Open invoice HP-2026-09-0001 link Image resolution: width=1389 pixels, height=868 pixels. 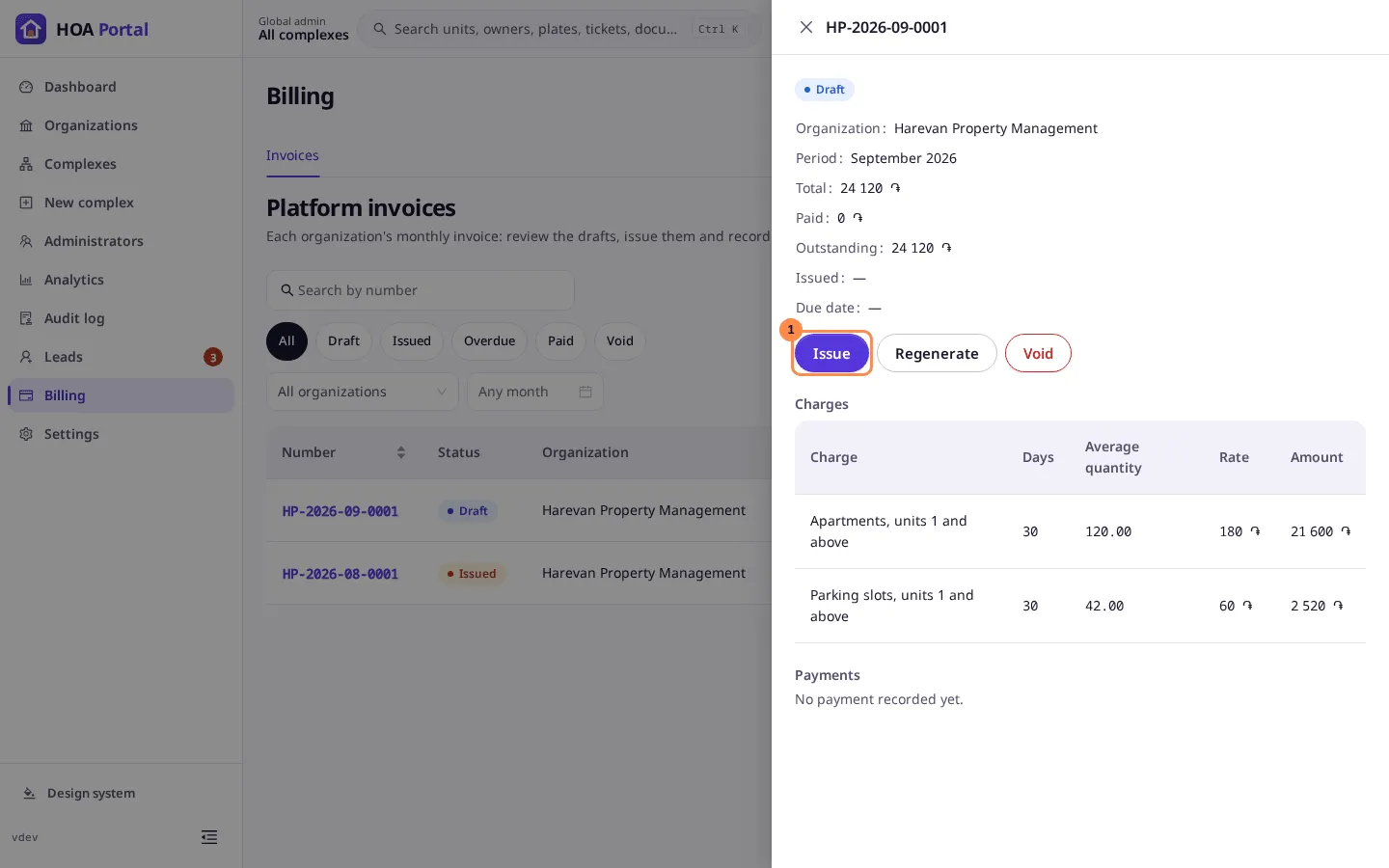tap(340, 511)
